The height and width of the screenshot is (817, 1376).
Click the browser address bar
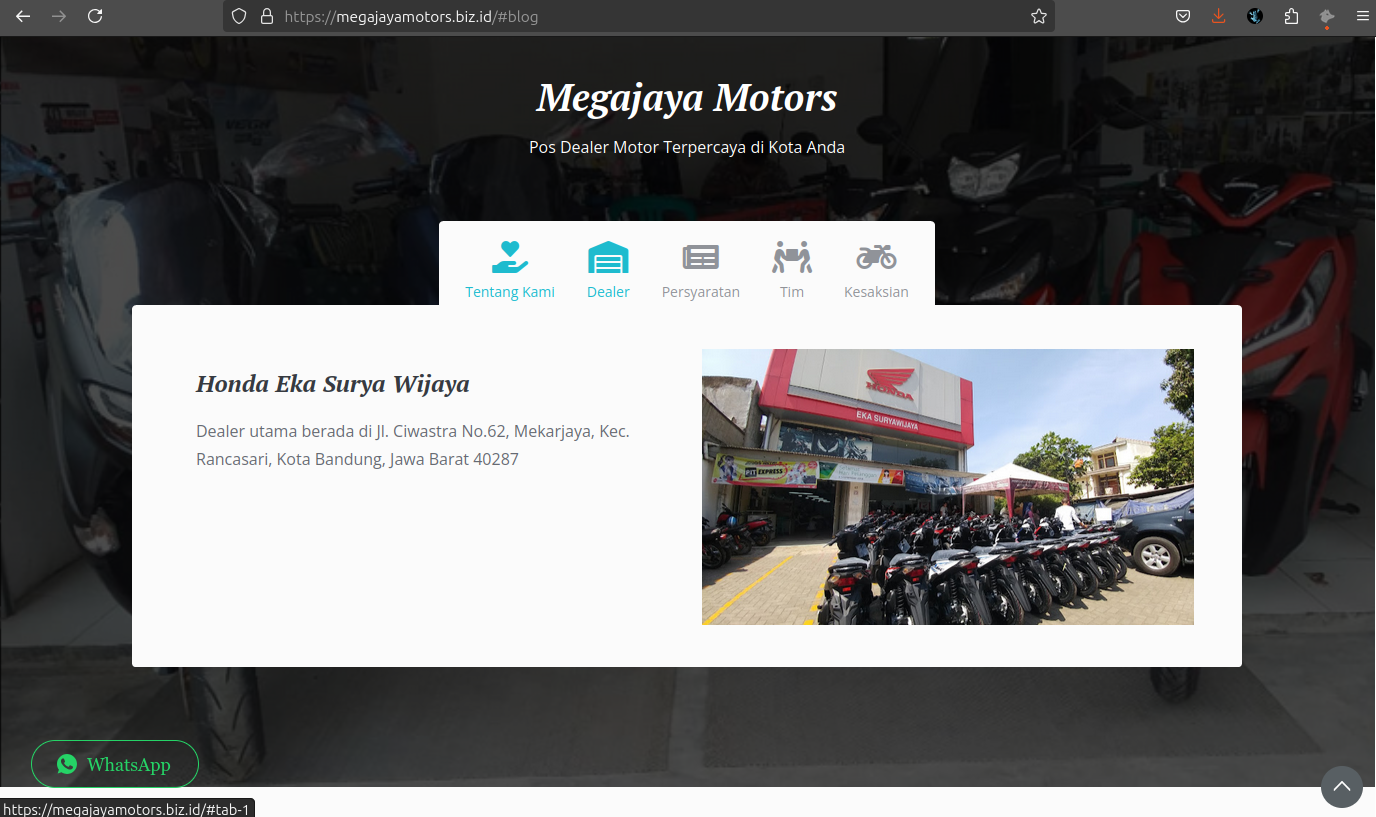(x=640, y=16)
